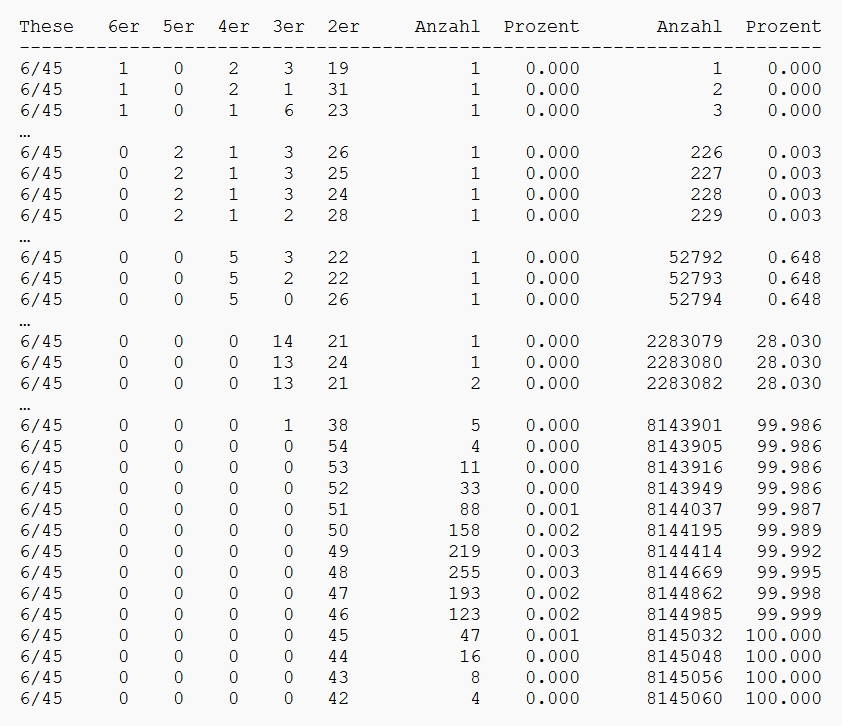Click the 2er value 54
This screenshot has width=842, height=726.
tap(337, 446)
